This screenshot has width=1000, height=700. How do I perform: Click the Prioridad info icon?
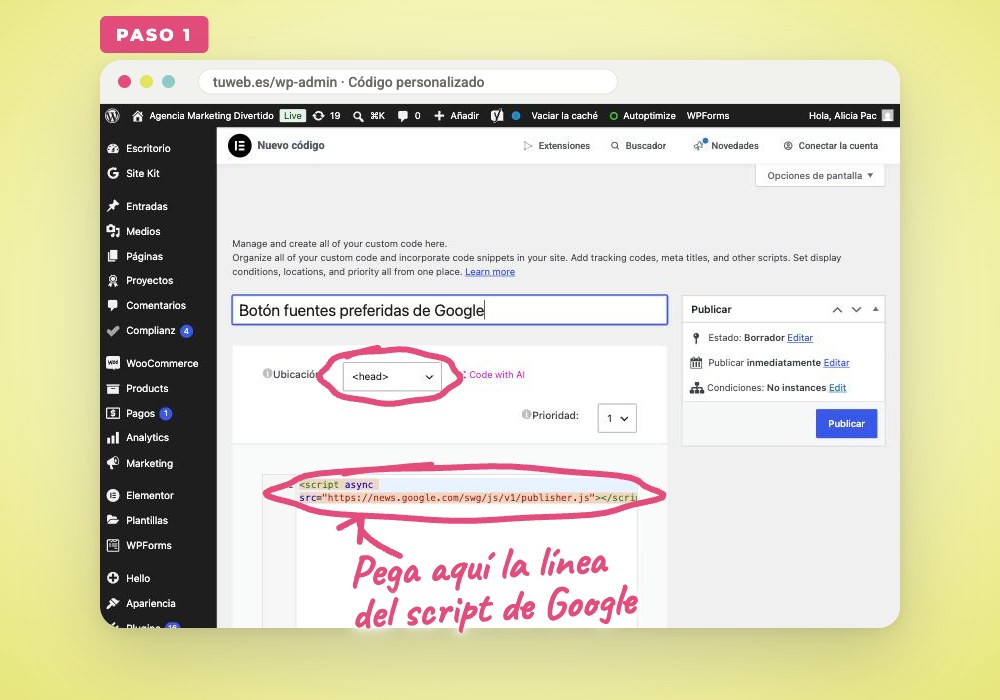(526, 414)
